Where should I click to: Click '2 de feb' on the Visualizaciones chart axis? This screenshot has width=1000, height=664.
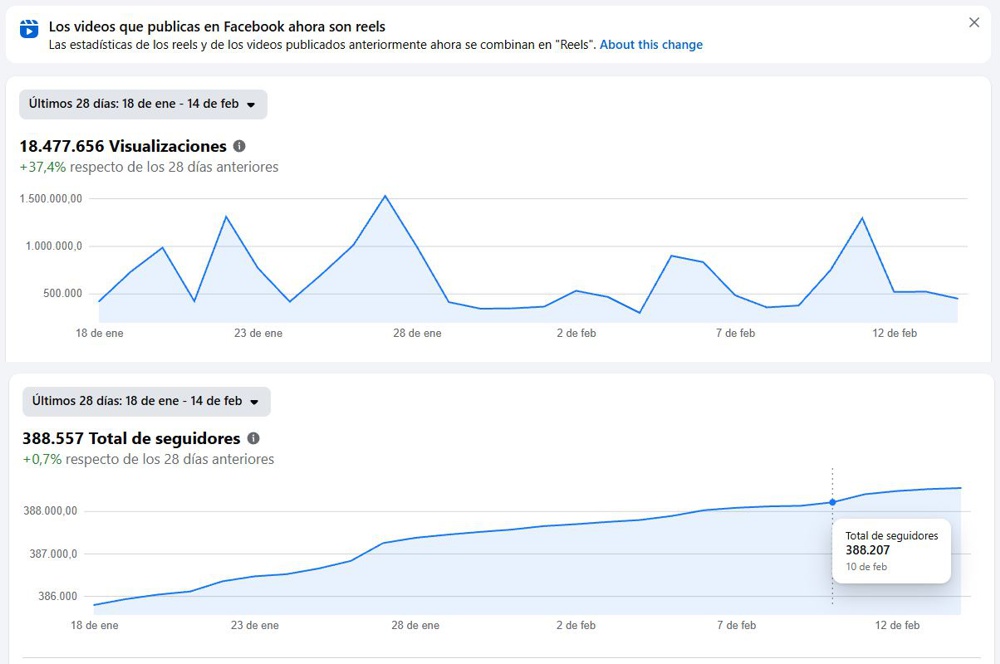click(577, 333)
